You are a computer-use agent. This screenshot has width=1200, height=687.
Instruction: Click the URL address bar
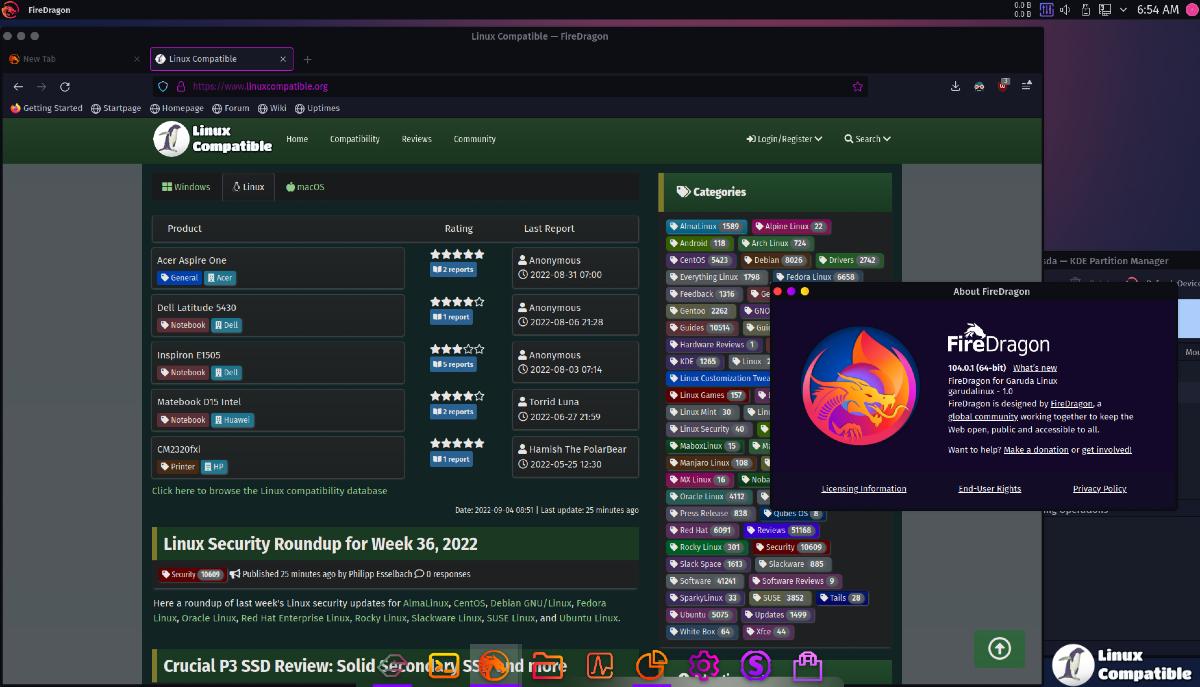point(500,87)
